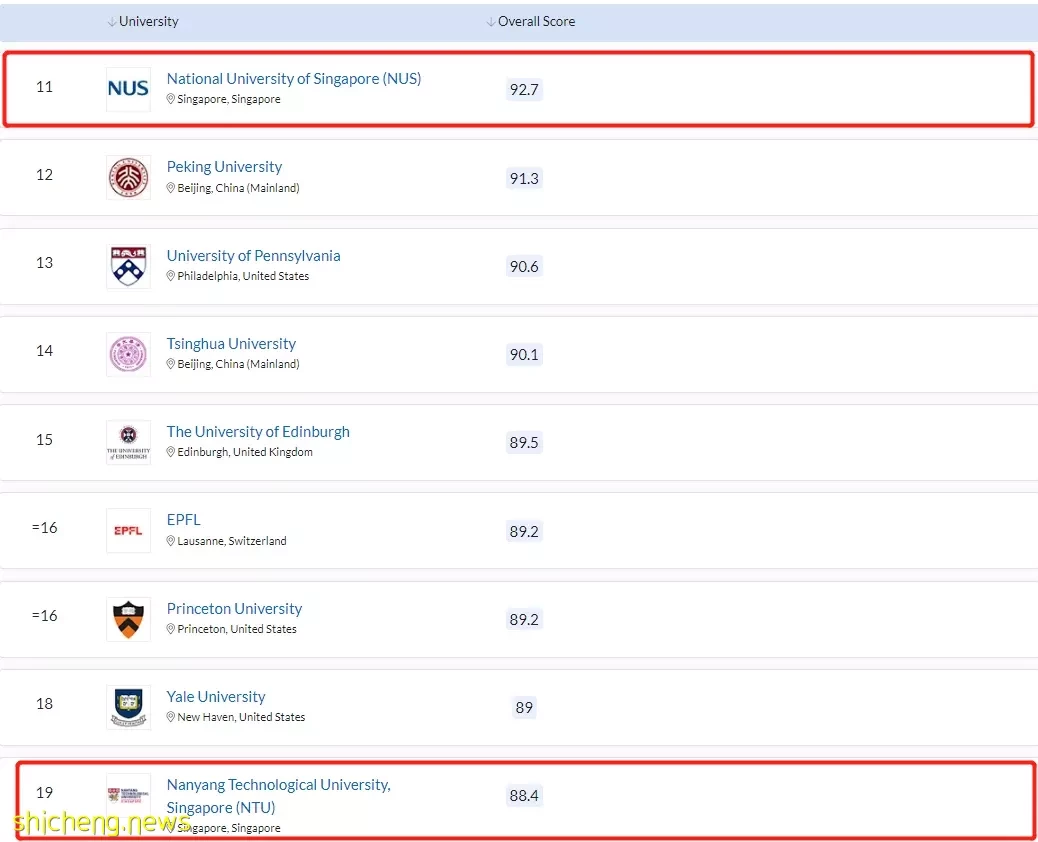Select the 89 score in the Yale row
The image size is (1038, 842).
coord(524,708)
